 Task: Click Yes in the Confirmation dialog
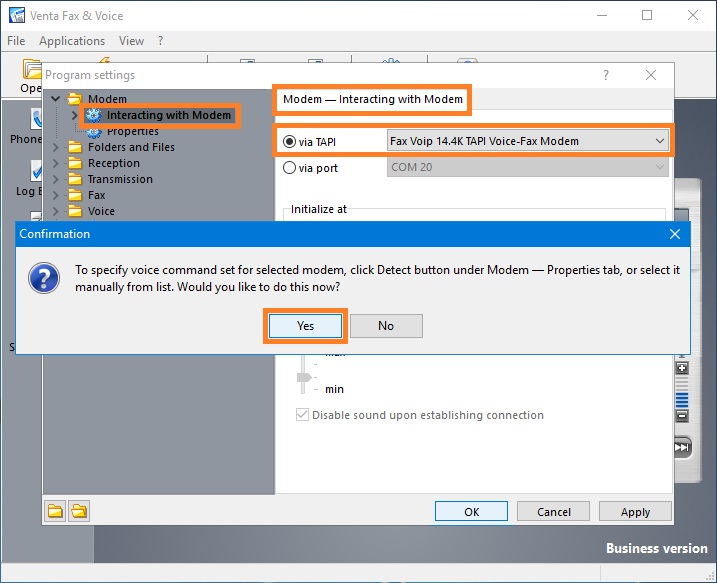coord(305,326)
